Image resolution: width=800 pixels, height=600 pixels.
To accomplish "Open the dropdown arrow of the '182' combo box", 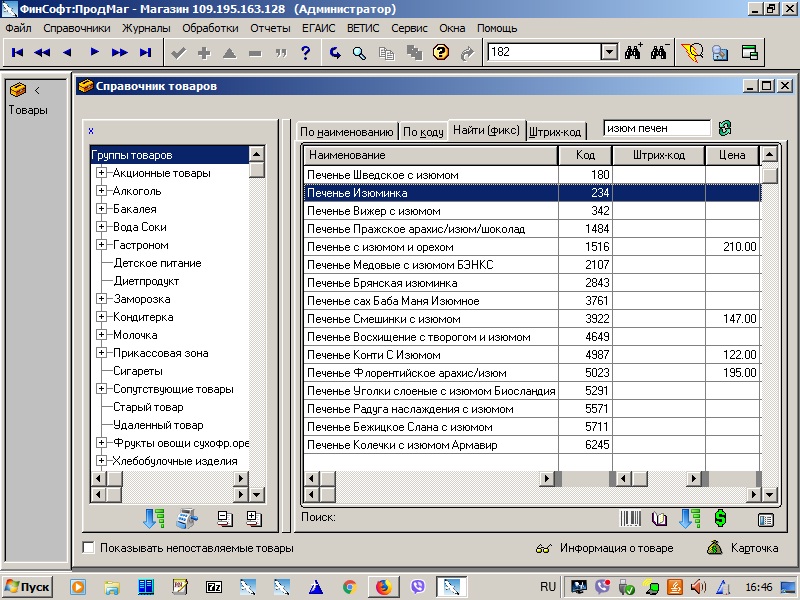I will (x=609, y=52).
